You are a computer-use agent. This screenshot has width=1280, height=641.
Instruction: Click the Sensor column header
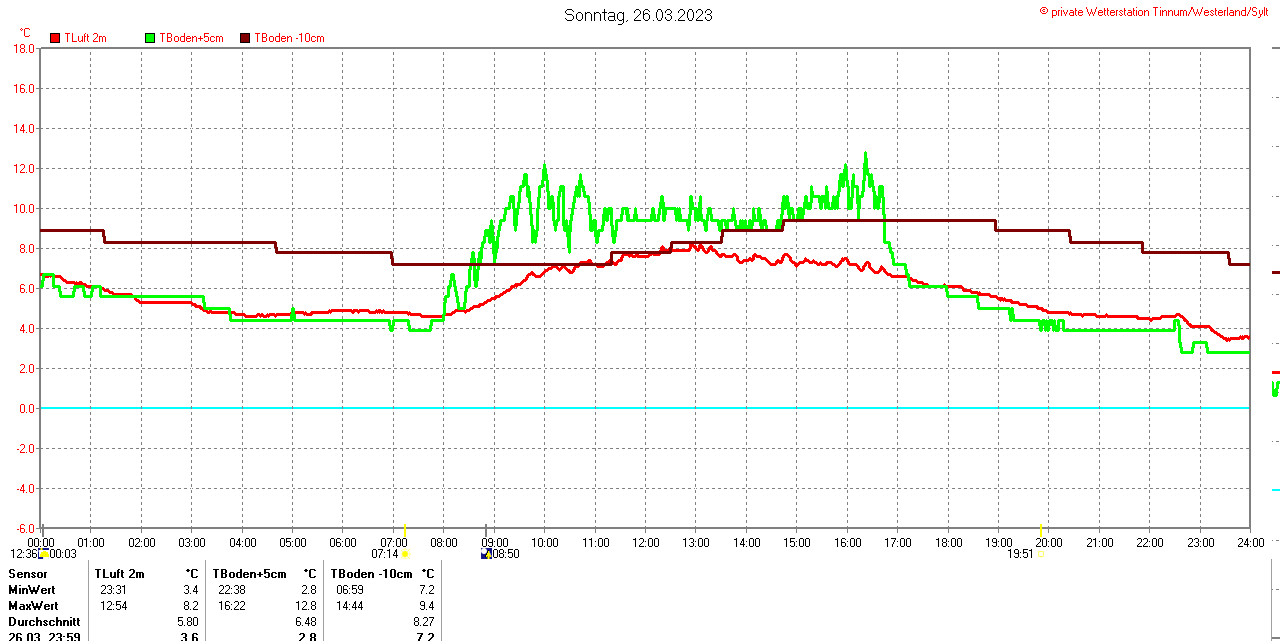point(28,574)
